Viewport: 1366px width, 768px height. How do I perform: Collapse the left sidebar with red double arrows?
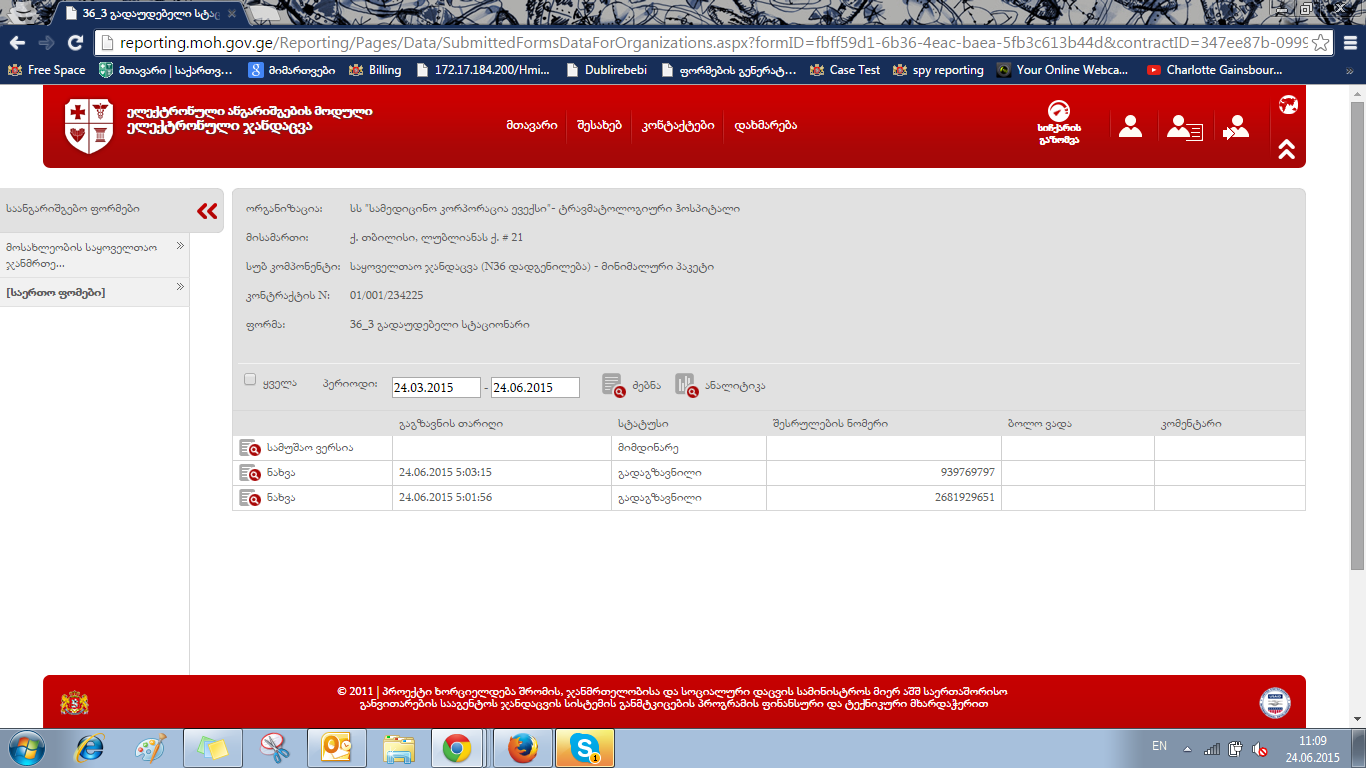click(207, 210)
